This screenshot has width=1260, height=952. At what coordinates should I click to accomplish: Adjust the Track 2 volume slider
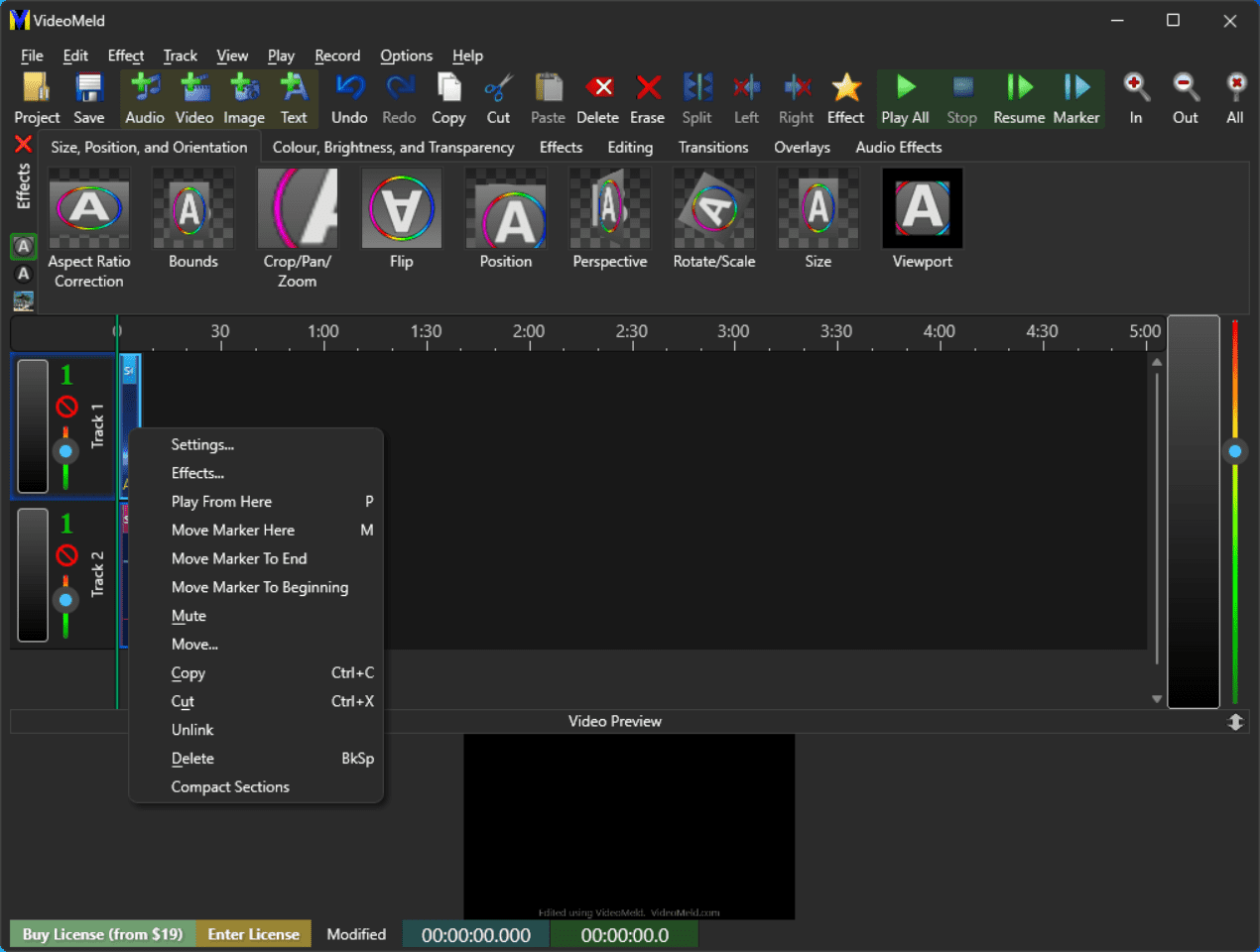pos(65,600)
